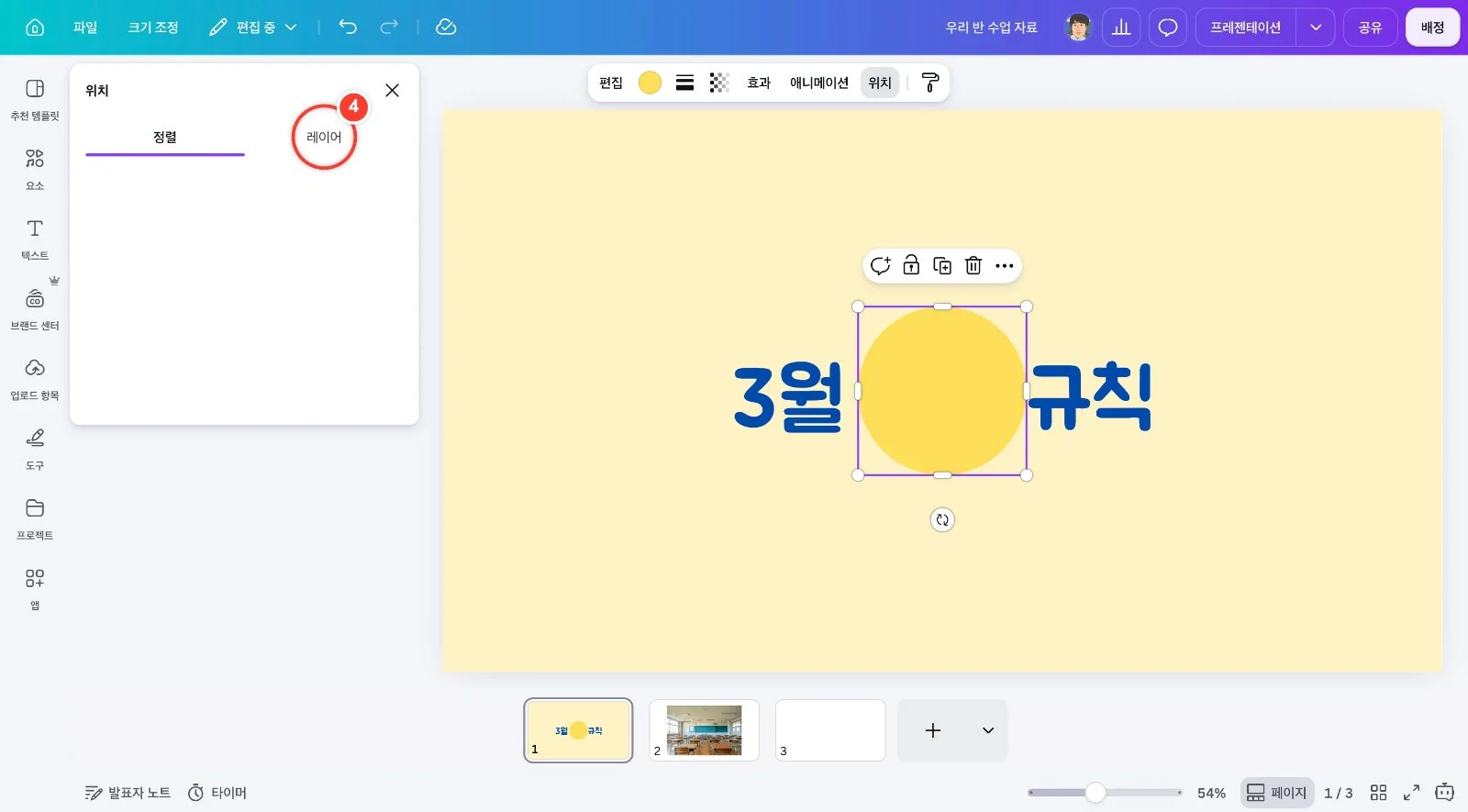Switch to the 레이어 tab
The image size is (1468, 812).
324,137
